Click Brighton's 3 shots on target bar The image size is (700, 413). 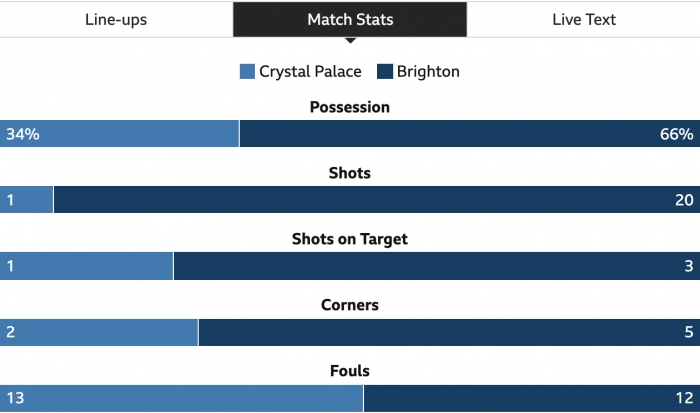tap(437, 266)
